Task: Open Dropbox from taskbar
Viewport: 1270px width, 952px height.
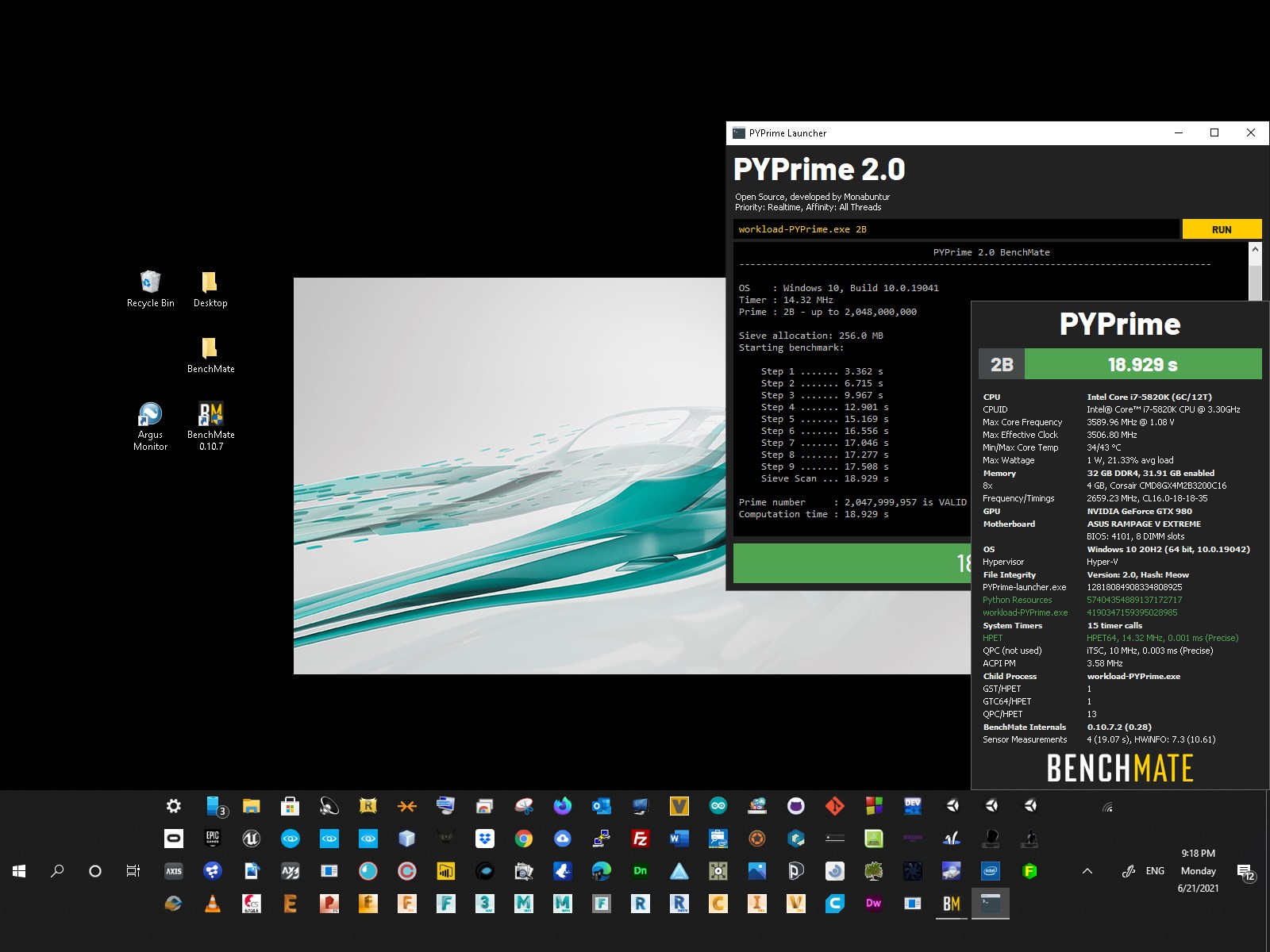Action: [485, 839]
